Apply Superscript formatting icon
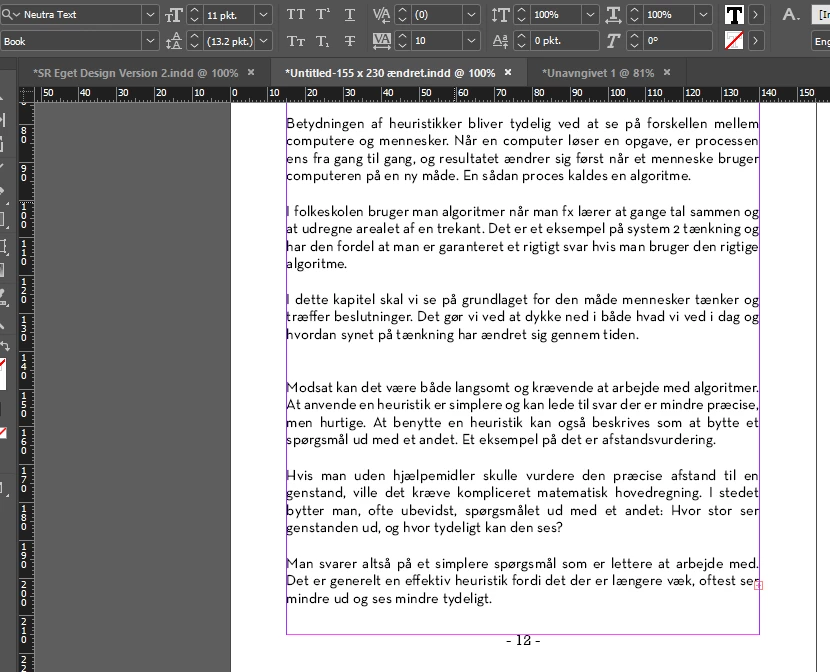The image size is (830, 672). tap(322, 14)
